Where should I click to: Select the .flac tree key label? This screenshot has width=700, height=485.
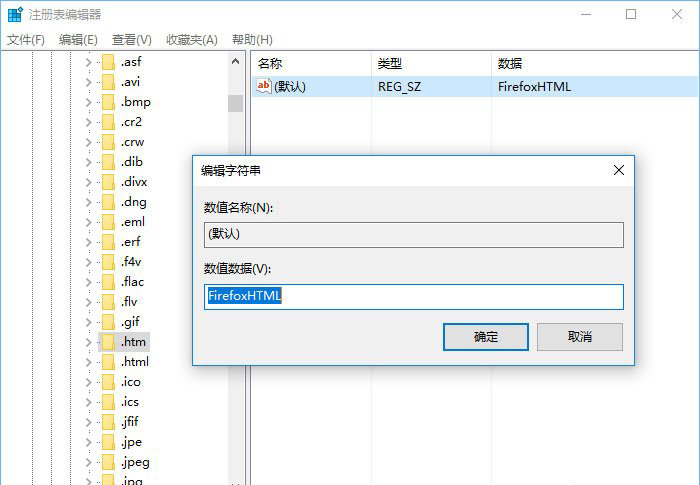point(132,282)
